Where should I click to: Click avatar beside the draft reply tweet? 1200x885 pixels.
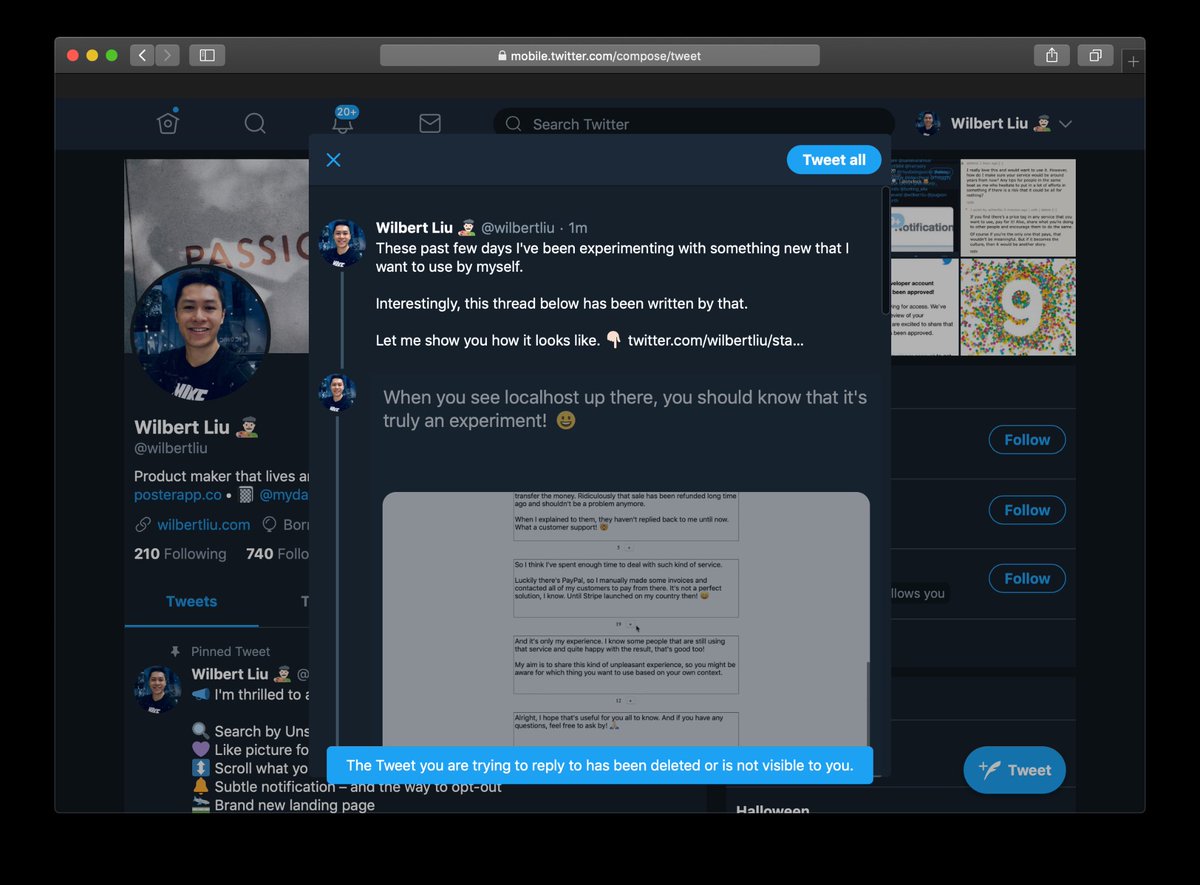[338, 392]
